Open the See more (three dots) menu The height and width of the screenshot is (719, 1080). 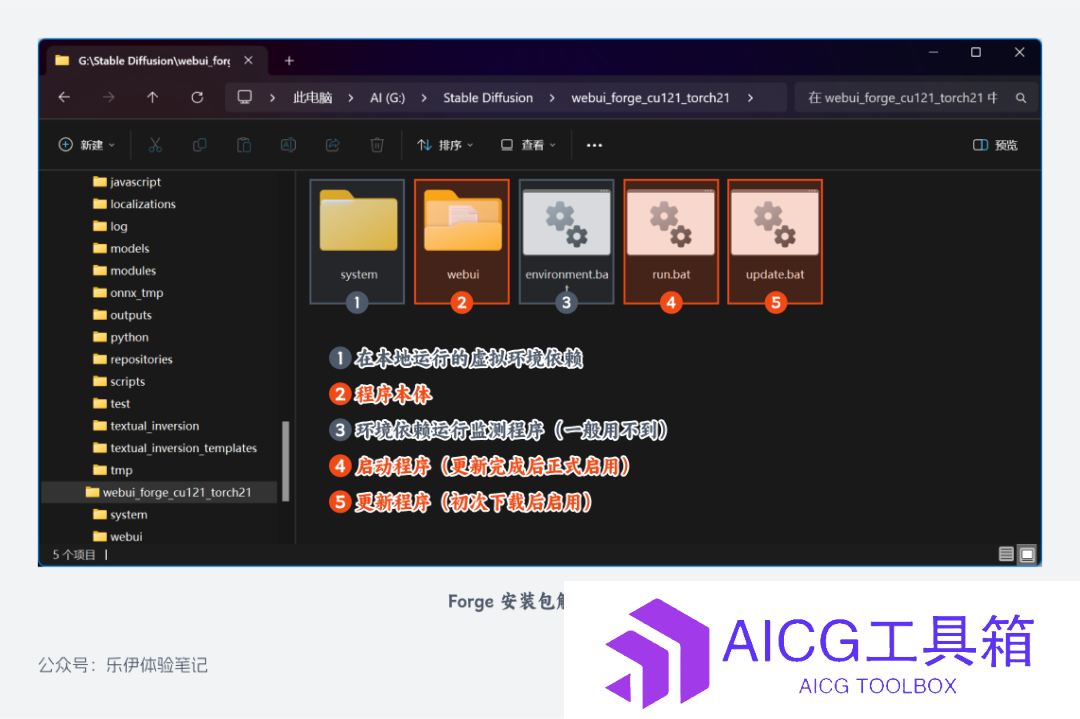(594, 145)
